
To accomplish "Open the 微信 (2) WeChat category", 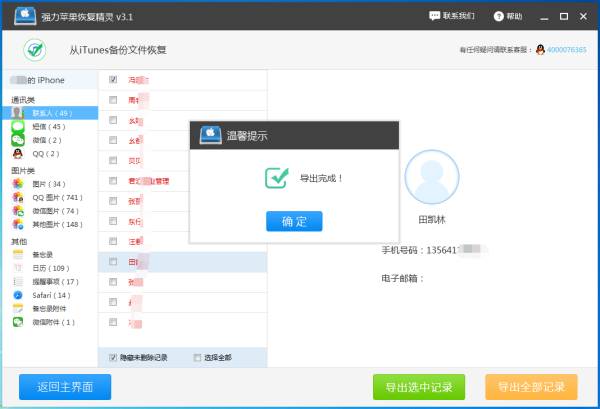I will pos(18,141).
